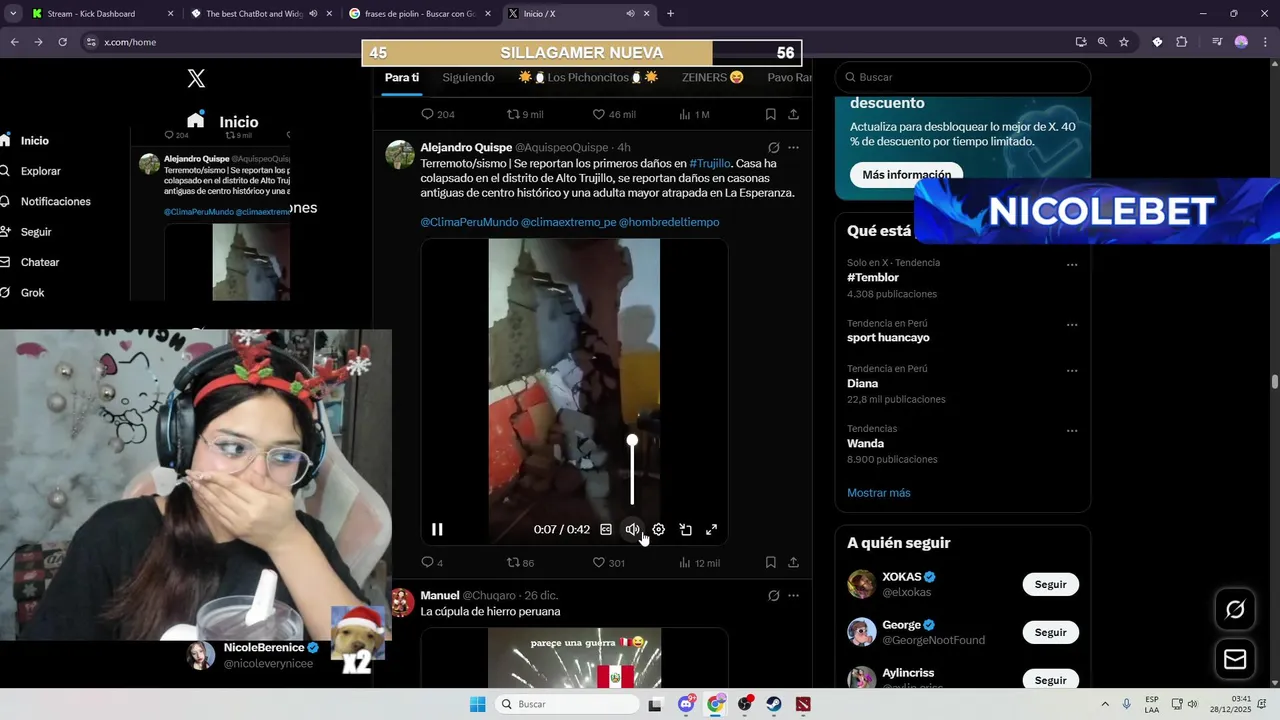View analytics for tweet with 12 mil views
This screenshot has width=1280, height=720.
click(699, 563)
